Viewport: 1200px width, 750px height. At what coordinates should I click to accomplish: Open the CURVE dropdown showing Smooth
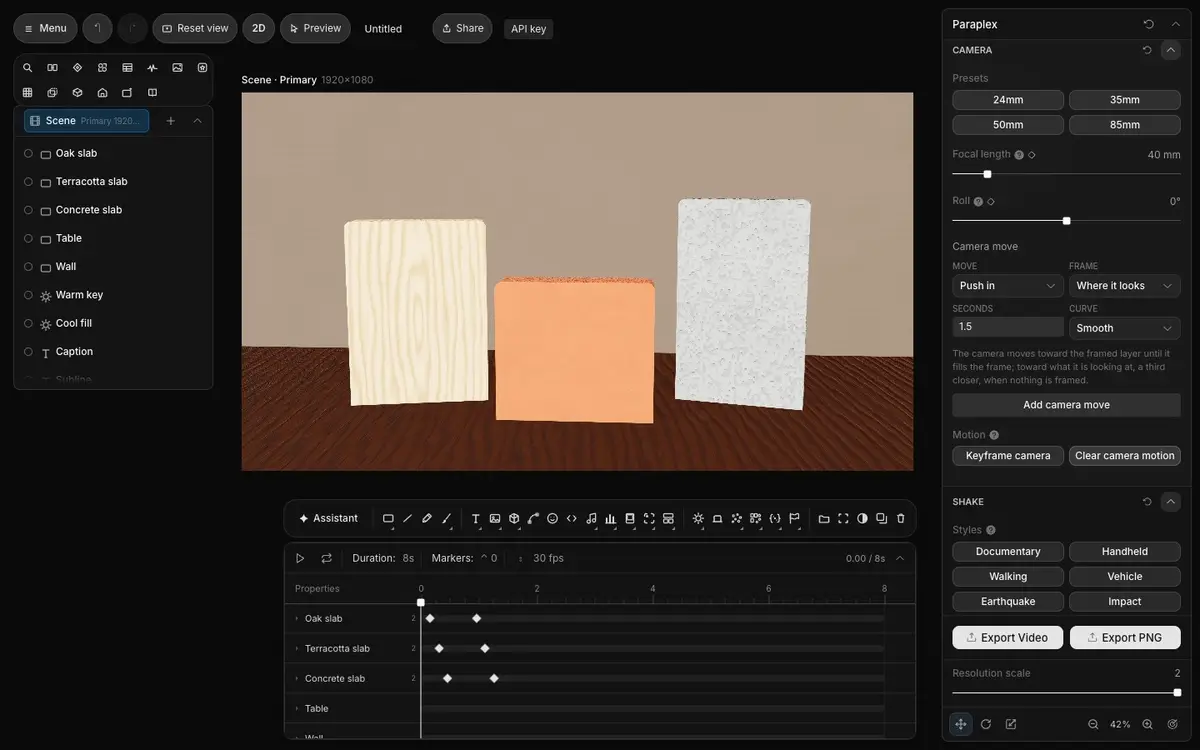[1125, 328]
